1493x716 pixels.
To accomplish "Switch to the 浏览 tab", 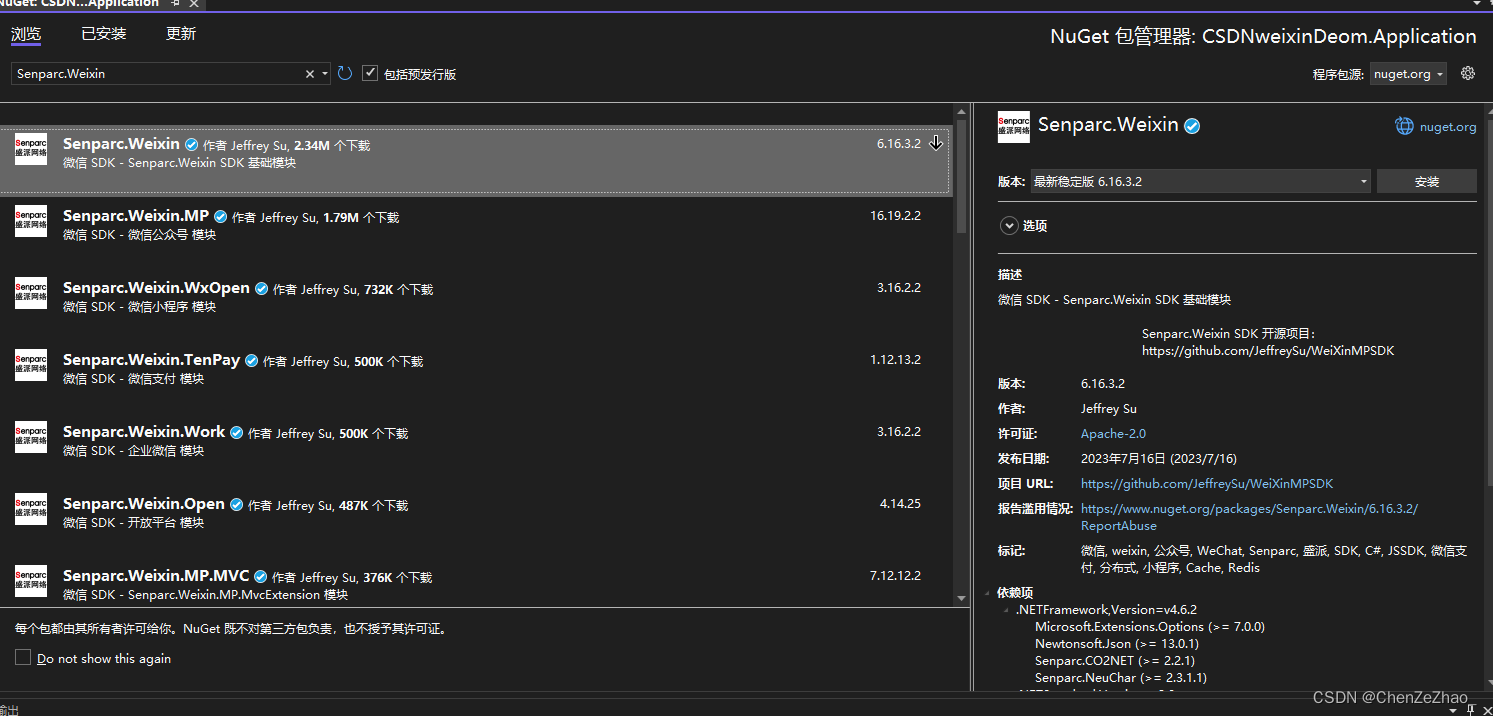I will pos(26,34).
